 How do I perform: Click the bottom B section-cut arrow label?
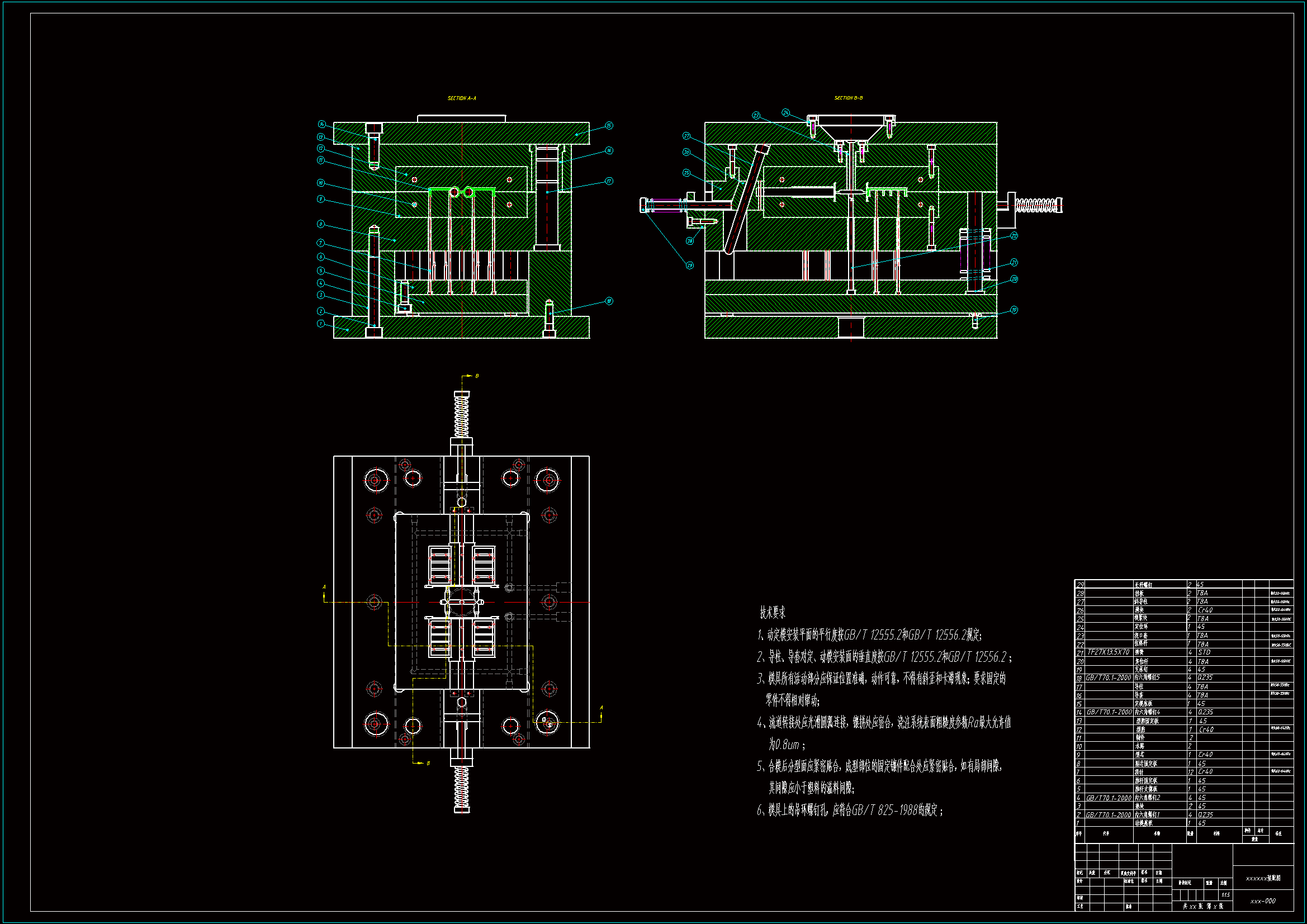coord(428,764)
